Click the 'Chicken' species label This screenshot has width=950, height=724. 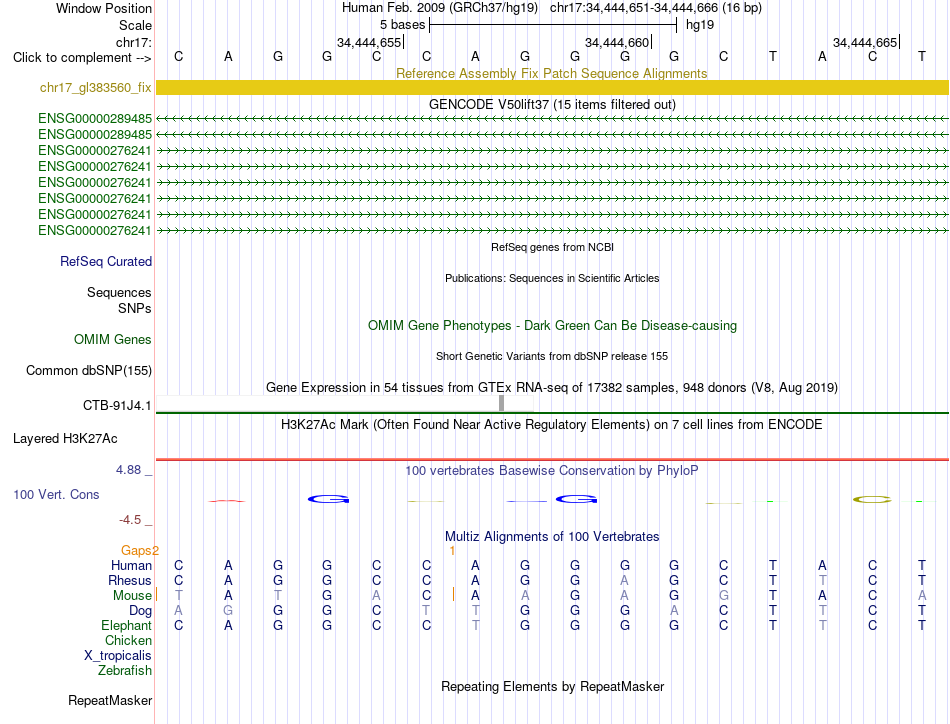pos(128,640)
